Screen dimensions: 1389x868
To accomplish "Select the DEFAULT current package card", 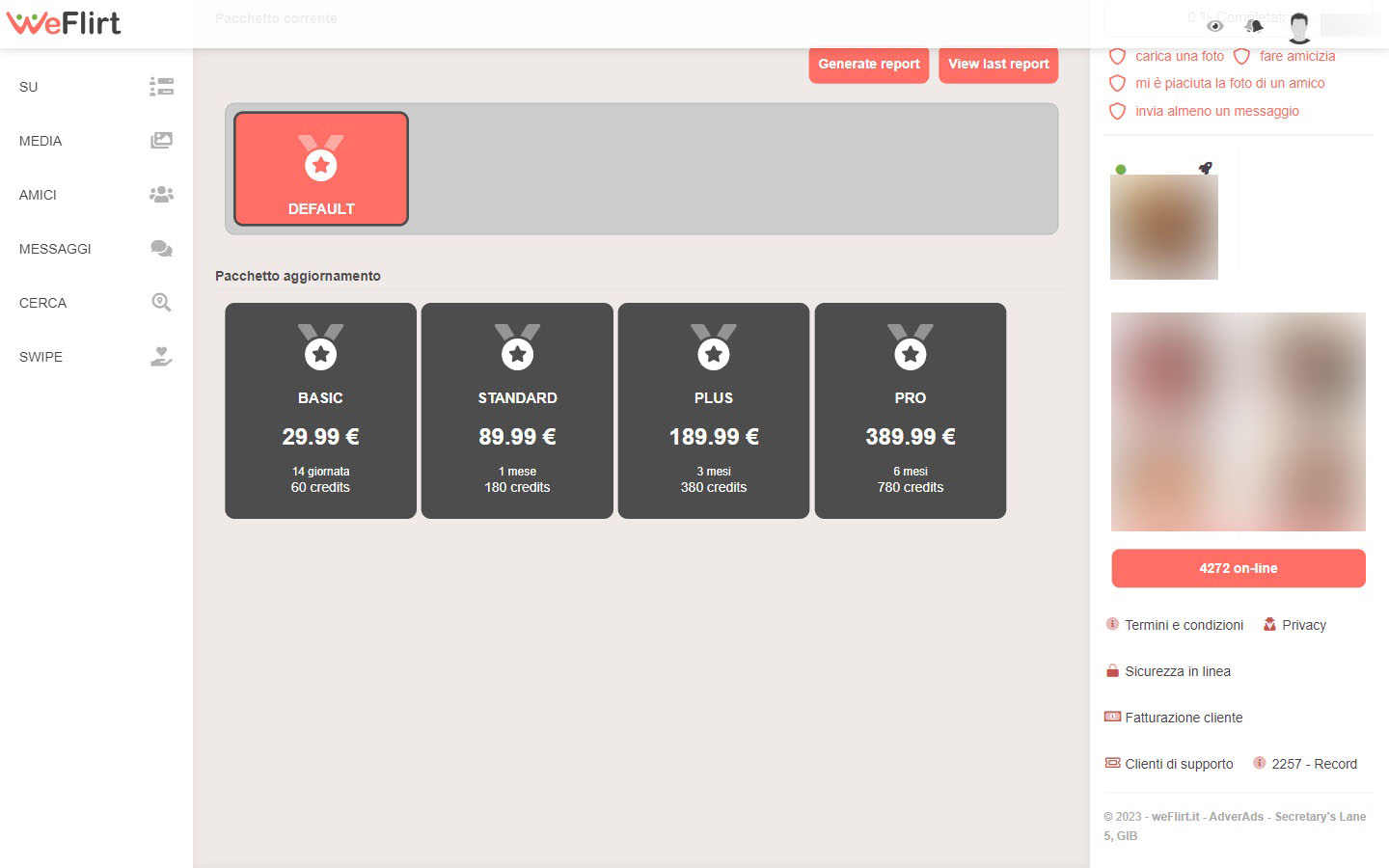I will pos(321,169).
